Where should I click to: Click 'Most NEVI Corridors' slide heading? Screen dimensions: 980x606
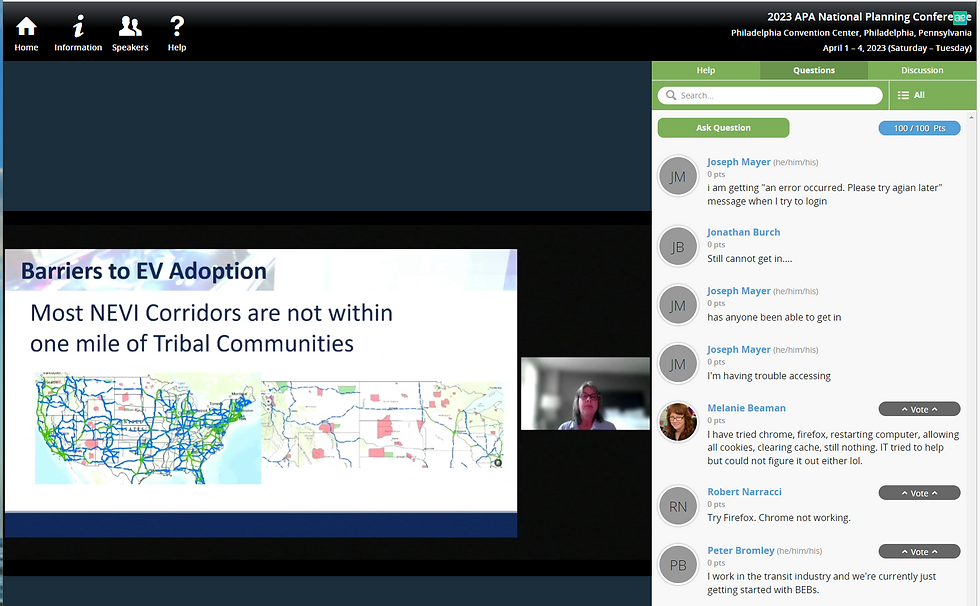coord(211,328)
